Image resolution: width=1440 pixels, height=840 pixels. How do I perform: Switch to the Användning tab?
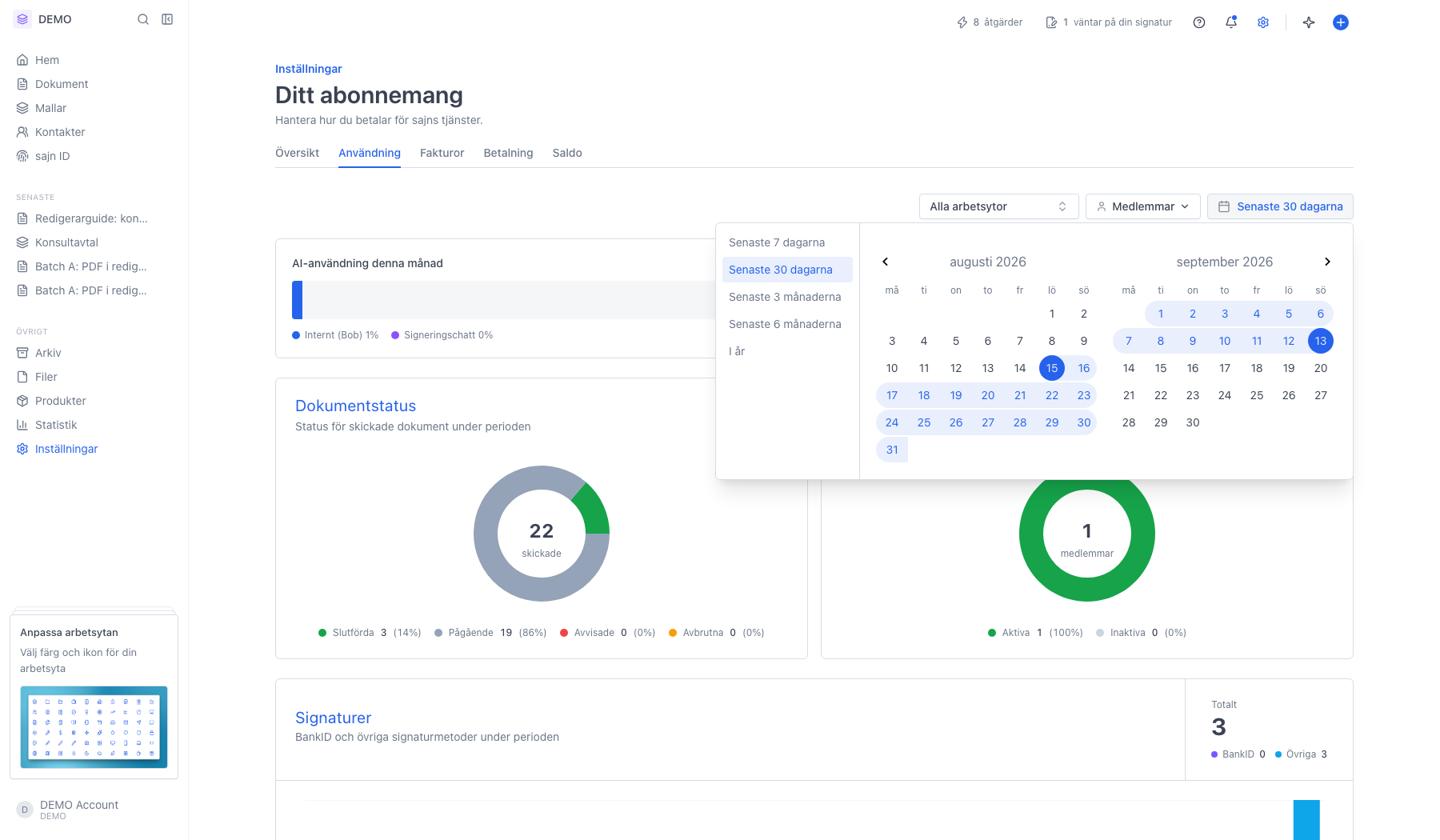pos(370,153)
